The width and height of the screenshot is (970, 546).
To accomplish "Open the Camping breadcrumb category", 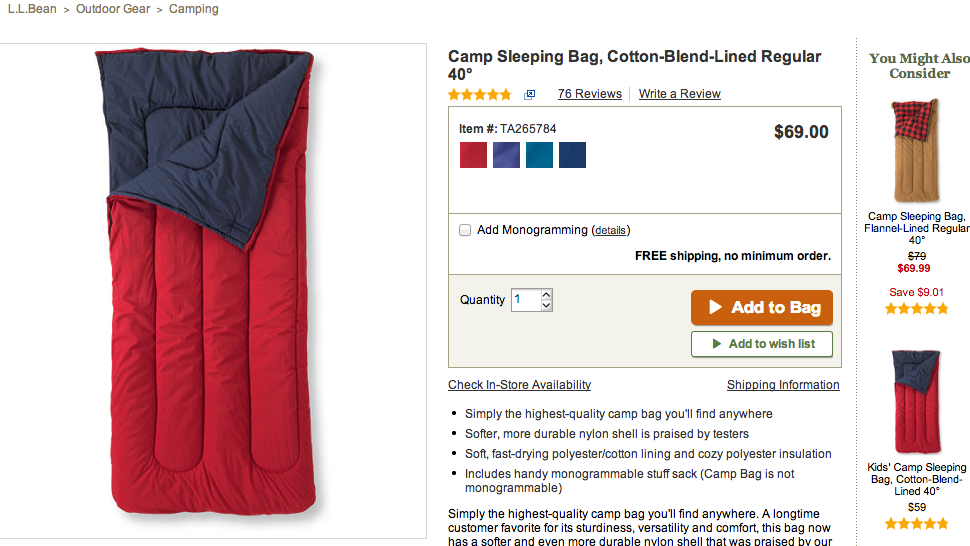I will pyautogui.click(x=194, y=9).
